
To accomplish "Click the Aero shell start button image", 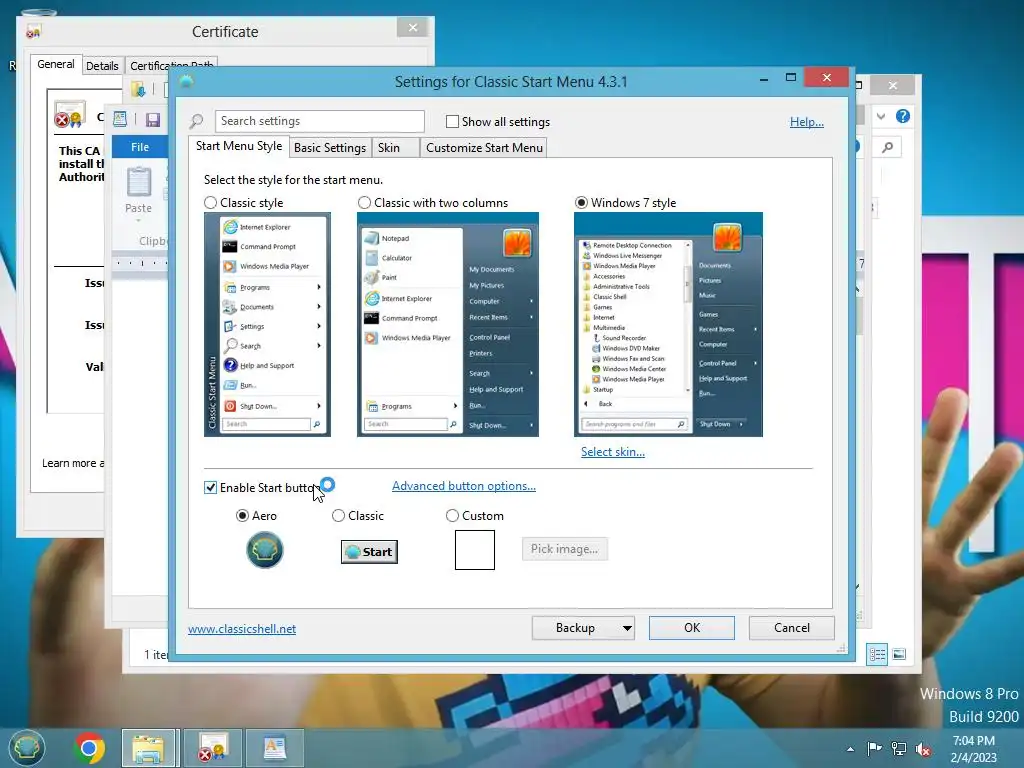I will click(264, 550).
